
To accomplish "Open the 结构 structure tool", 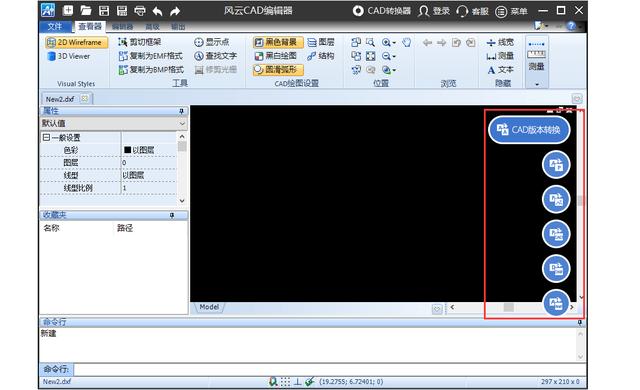I will [321, 56].
